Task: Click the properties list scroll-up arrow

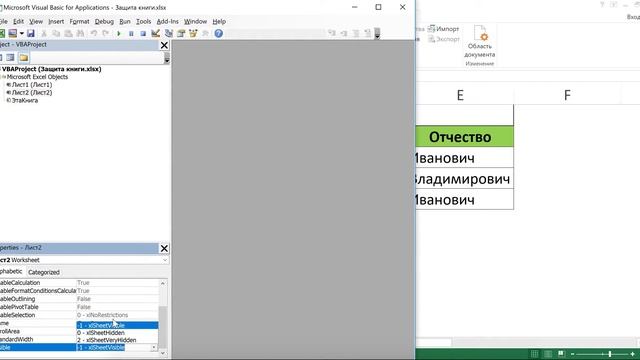Action: tap(163, 283)
